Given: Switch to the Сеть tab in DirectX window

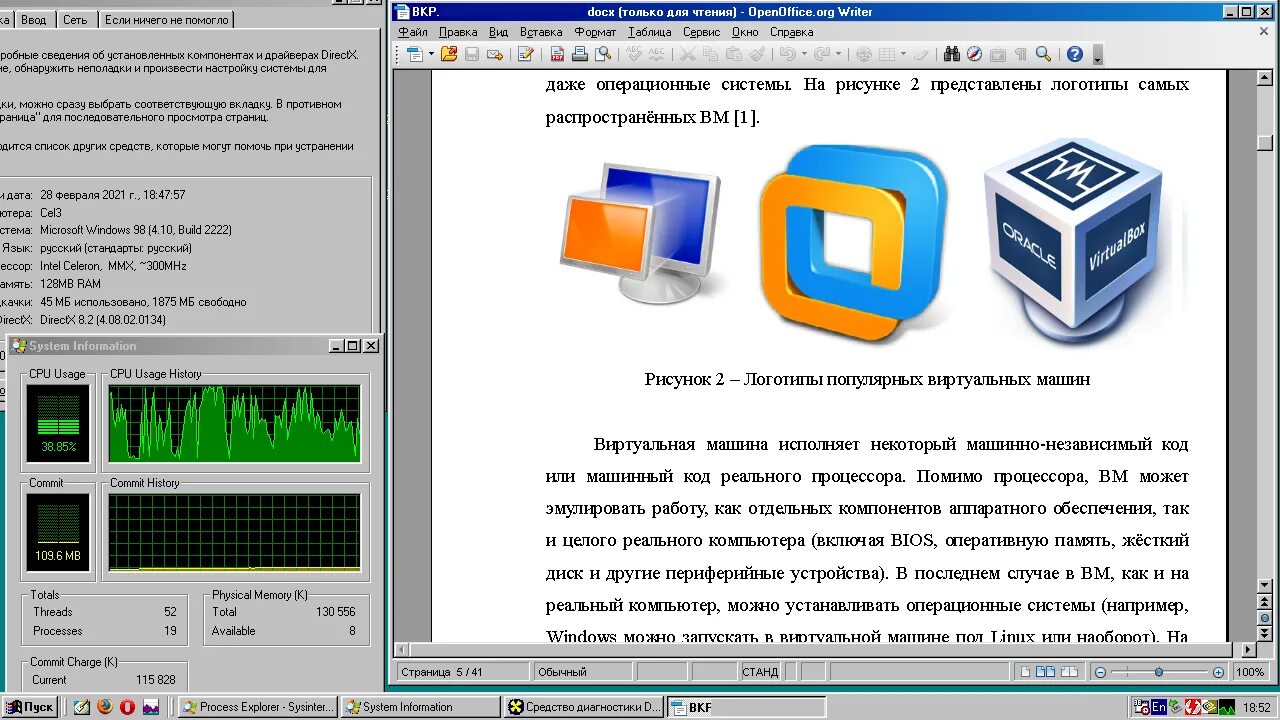Looking at the screenshot, I should click(74, 20).
